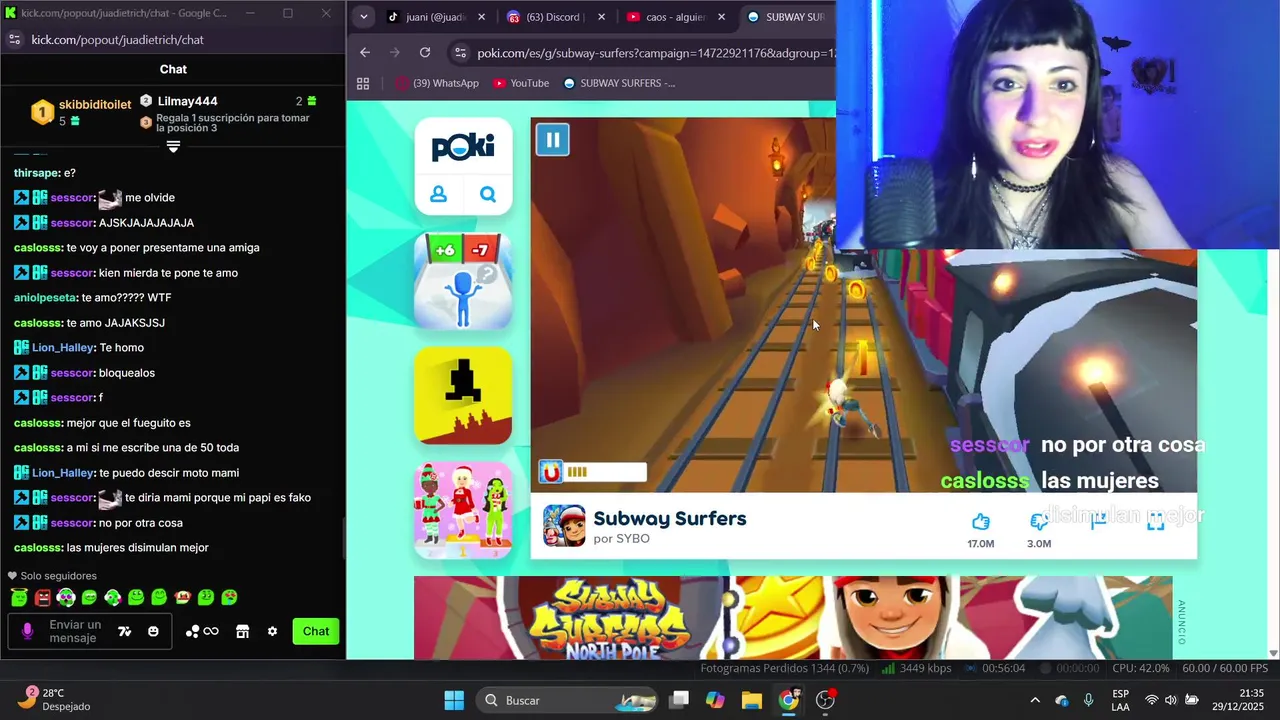The height and width of the screenshot is (720, 1280).
Task: Open the Chrome apps grid bookmark icon
Action: pos(363,83)
